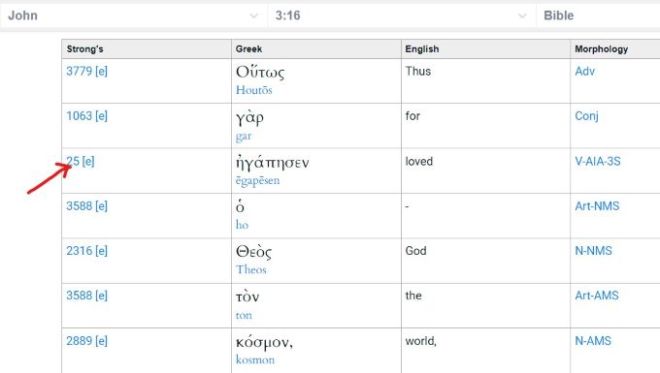The width and height of the screenshot is (660, 373).
Task: Click the English word loved
Action: (419, 161)
